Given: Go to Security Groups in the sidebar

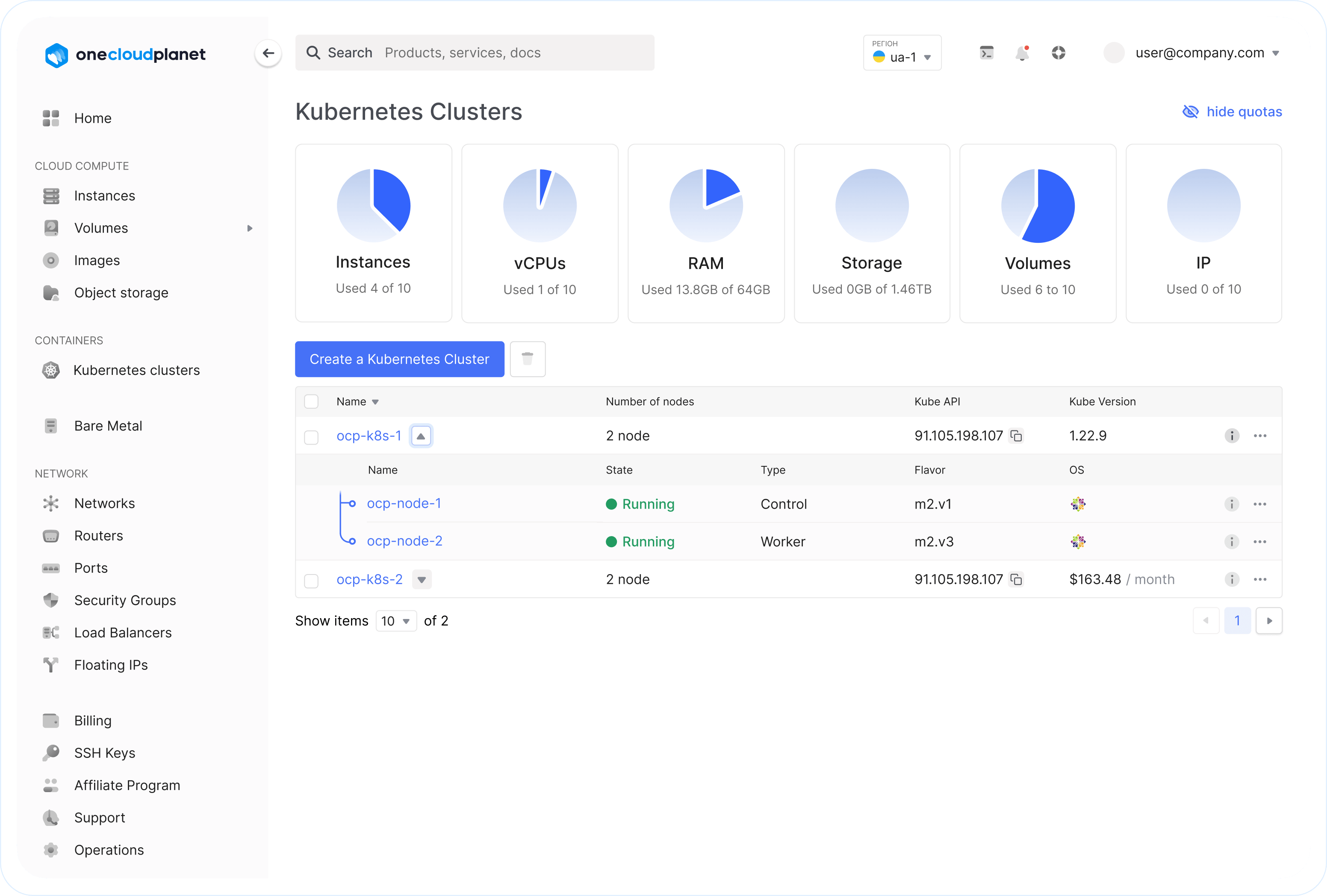Looking at the screenshot, I should [x=124, y=600].
